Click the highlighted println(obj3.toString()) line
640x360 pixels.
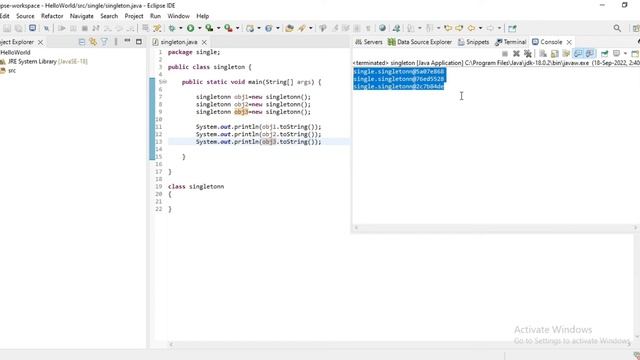[258, 142]
